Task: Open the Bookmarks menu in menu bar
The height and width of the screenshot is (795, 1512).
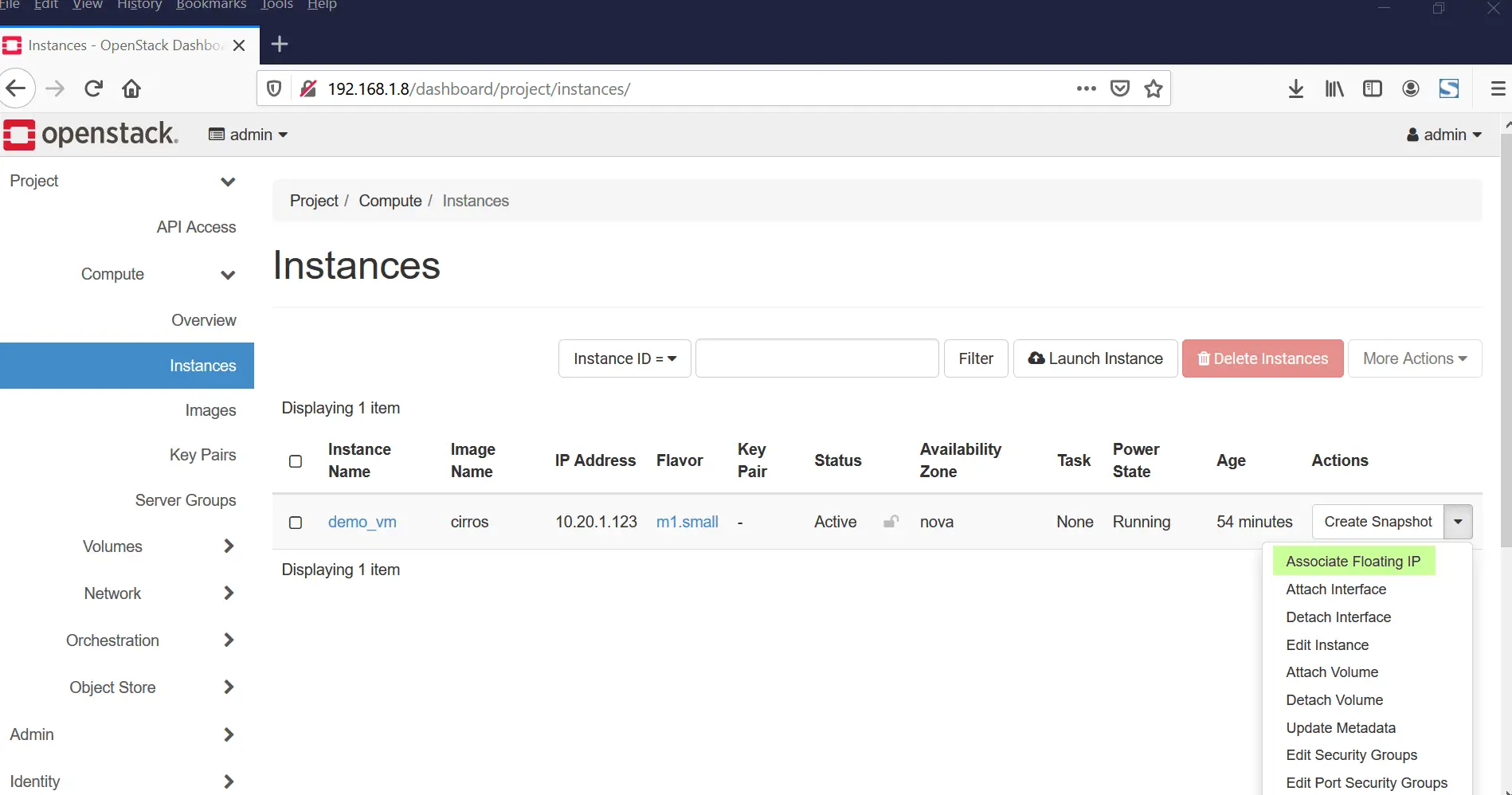Action: coord(211,5)
